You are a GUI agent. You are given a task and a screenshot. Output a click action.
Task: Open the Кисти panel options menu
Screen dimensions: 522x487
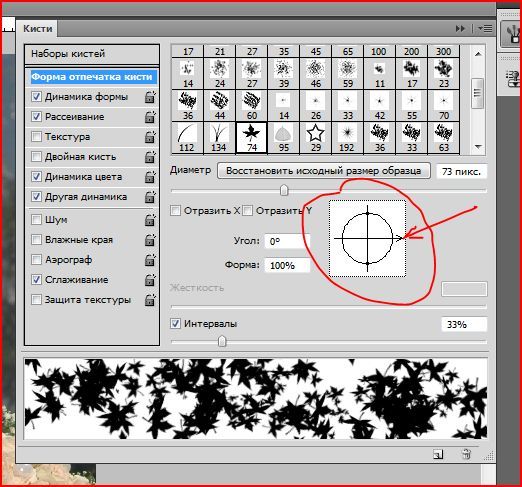click(x=485, y=29)
